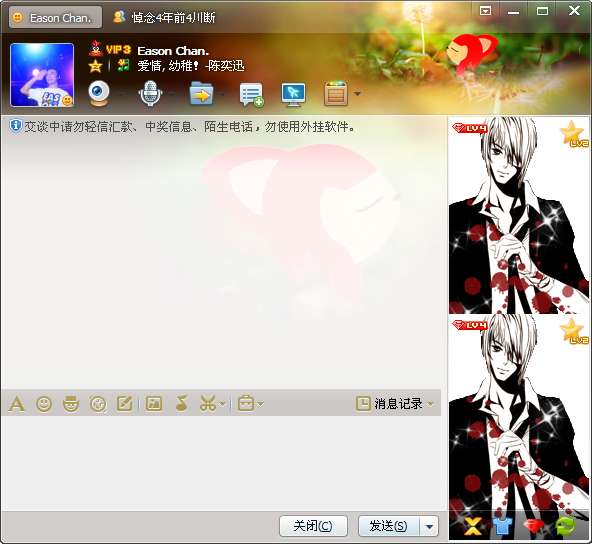Send a window shake nudge icon

[x=98, y=404]
